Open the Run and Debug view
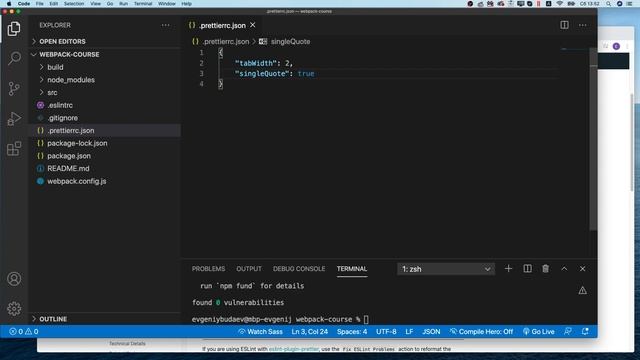 click(14, 118)
